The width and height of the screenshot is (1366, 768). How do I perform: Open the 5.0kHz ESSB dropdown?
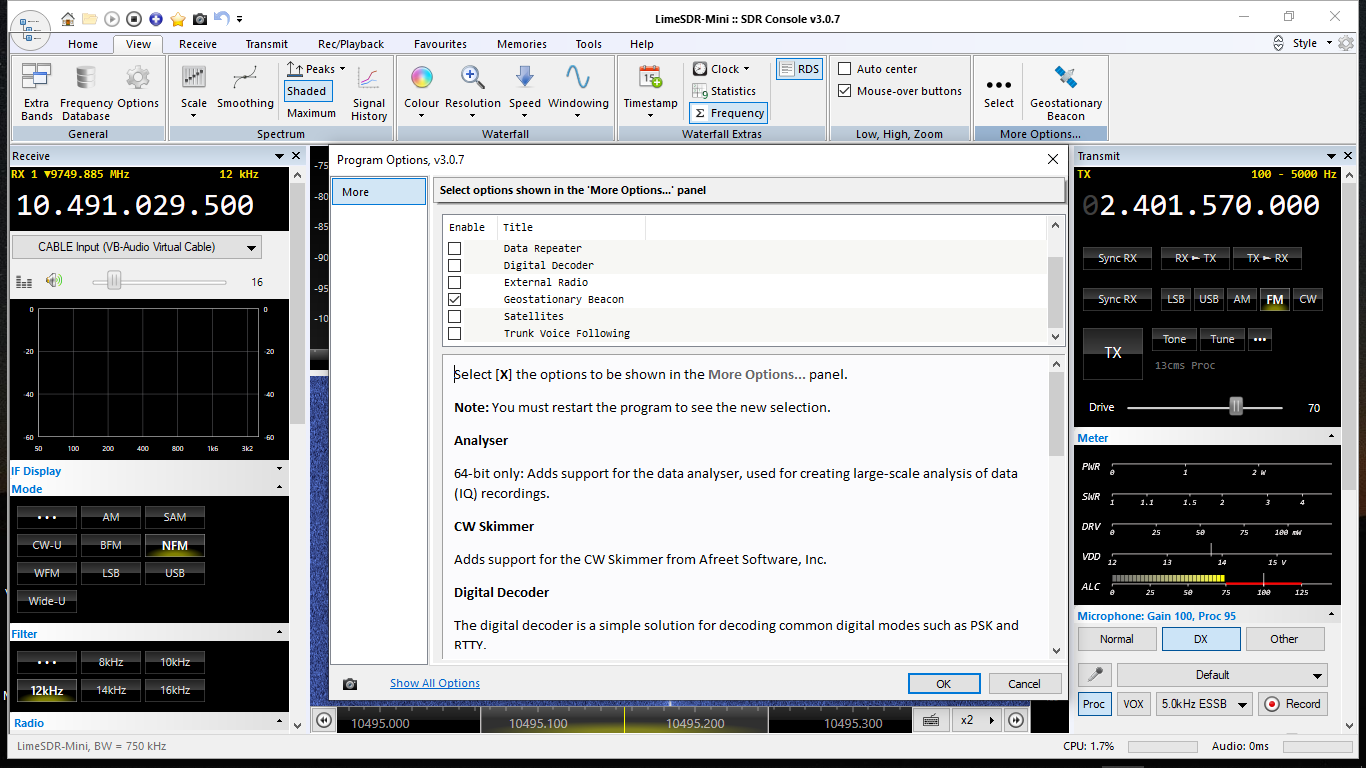[1205, 704]
